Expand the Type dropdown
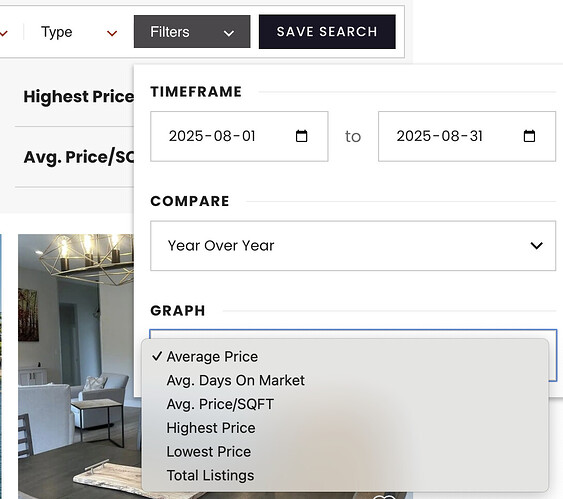Screen dimensions: 563x499 (78, 32)
